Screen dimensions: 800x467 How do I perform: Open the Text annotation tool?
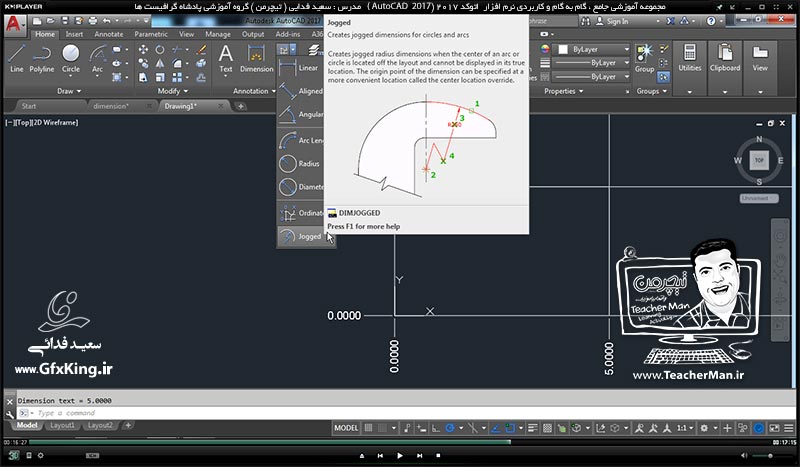pos(226,59)
